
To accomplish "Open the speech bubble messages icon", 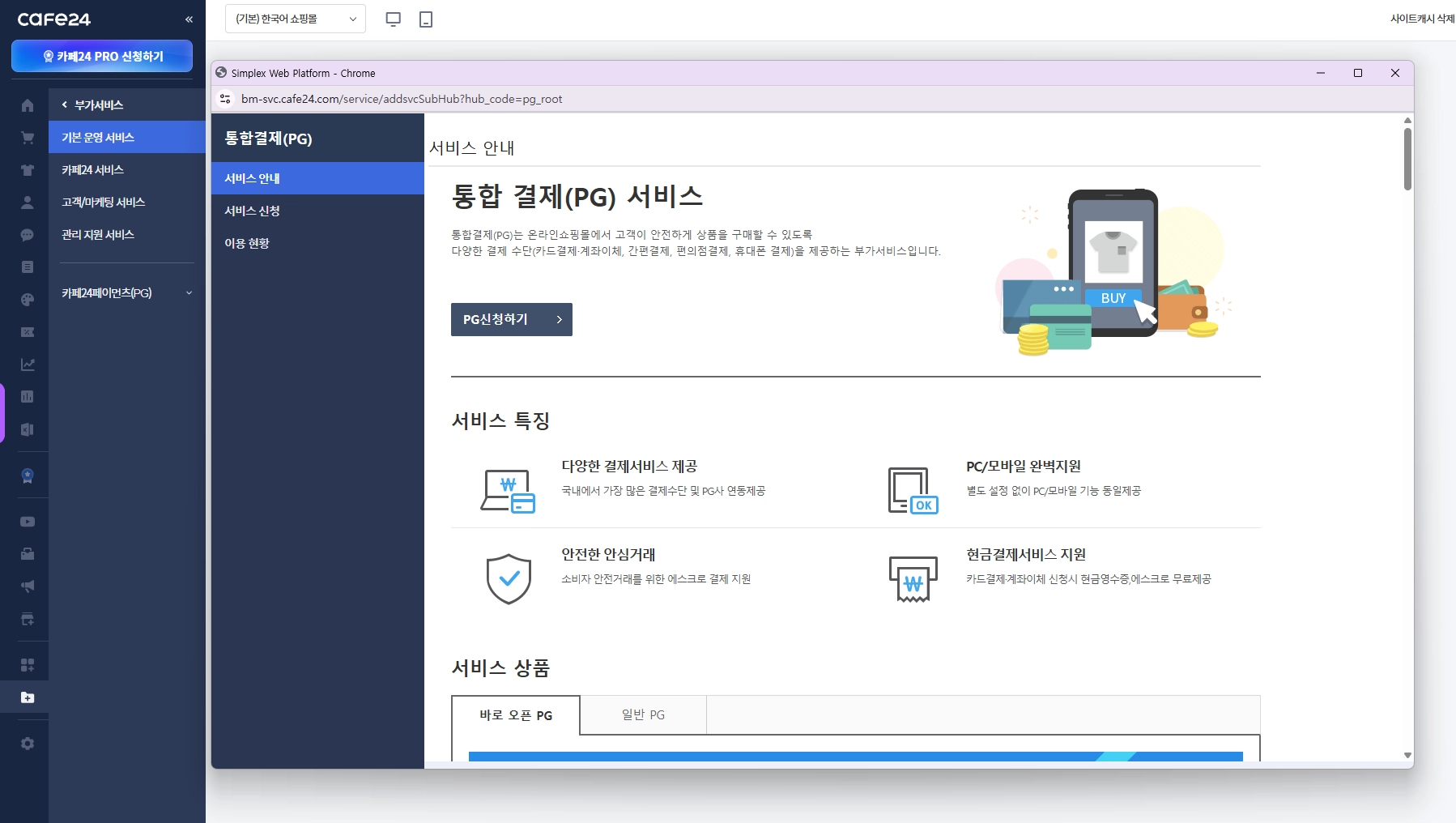I will (28, 235).
